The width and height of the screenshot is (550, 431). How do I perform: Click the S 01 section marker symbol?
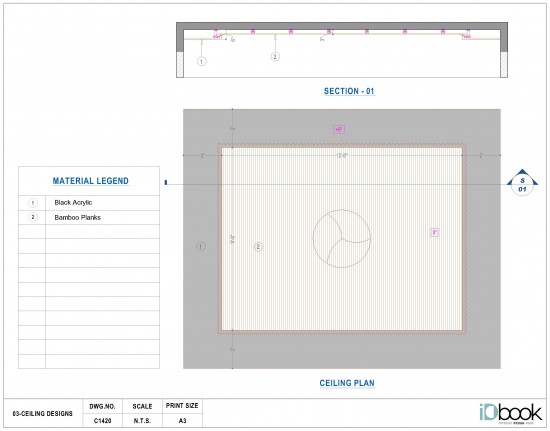(522, 183)
